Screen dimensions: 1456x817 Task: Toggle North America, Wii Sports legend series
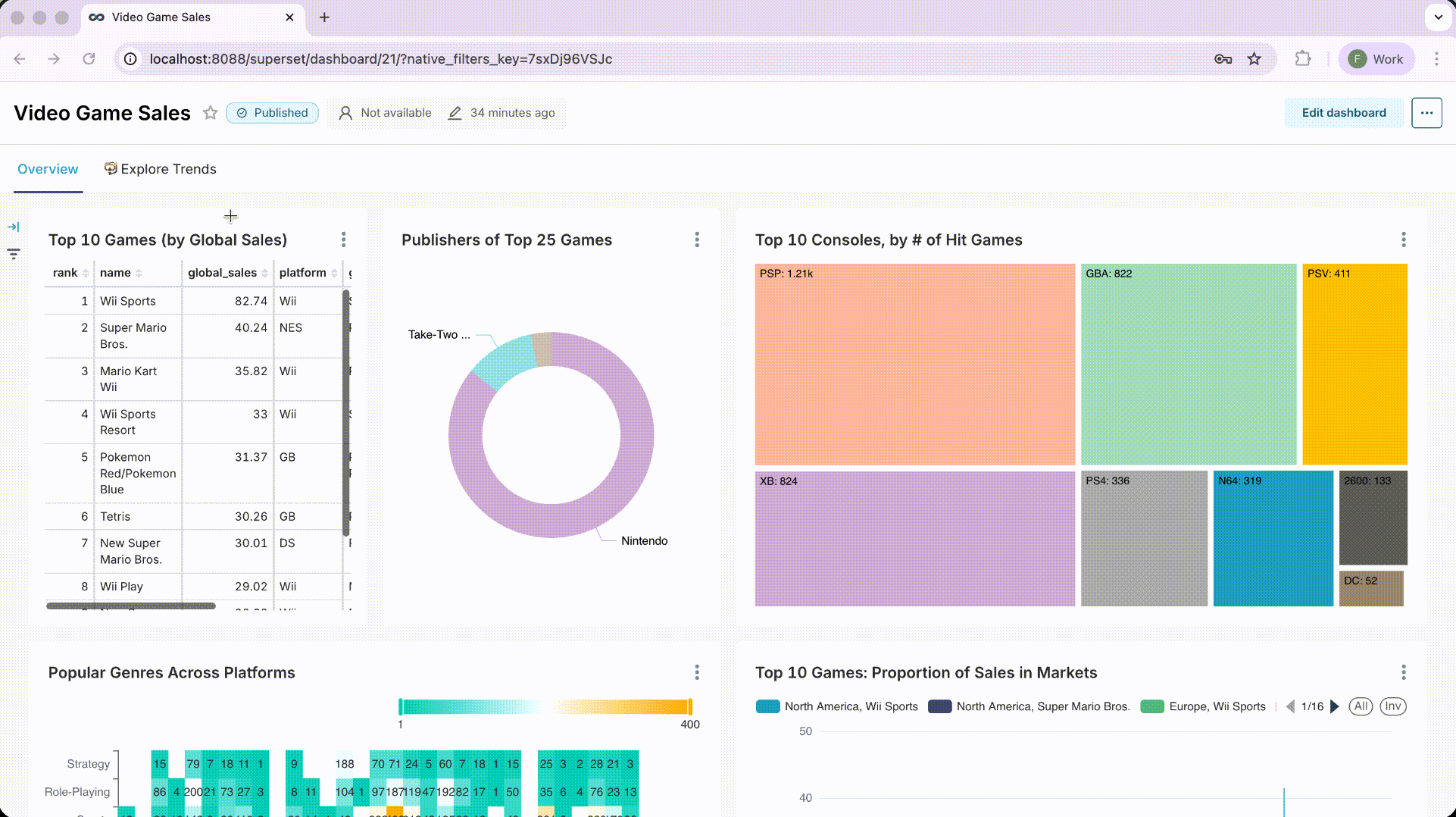pos(837,706)
